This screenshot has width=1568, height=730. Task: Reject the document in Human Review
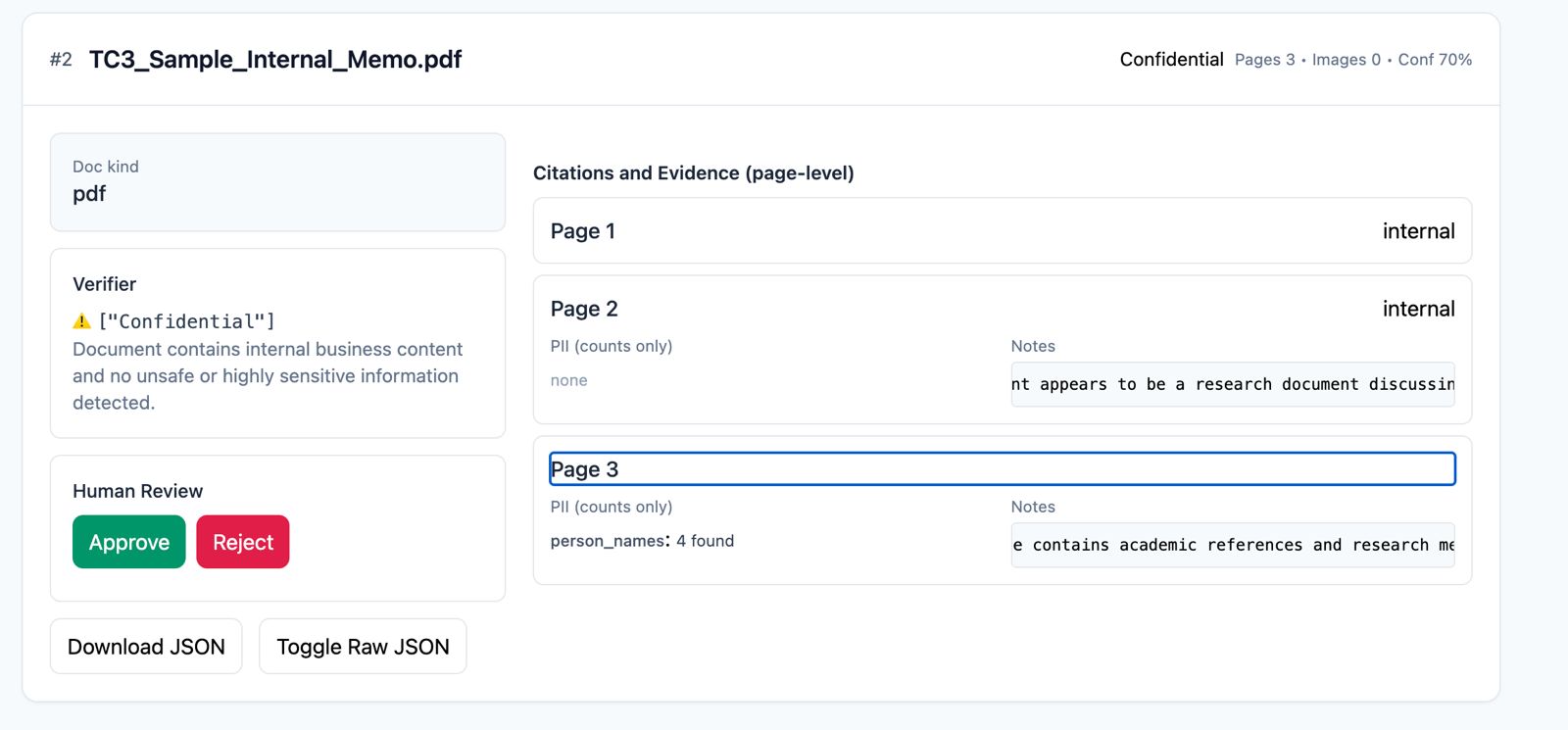point(243,542)
